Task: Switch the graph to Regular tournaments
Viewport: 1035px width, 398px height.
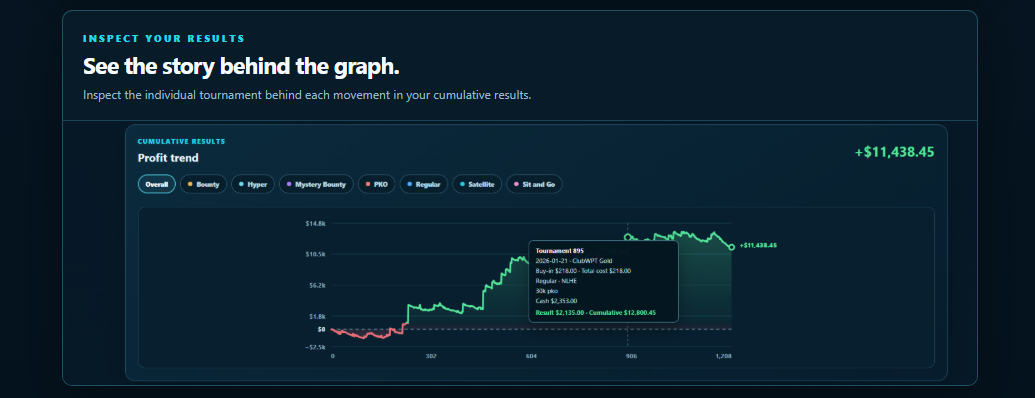Action: click(x=424, y=184)
